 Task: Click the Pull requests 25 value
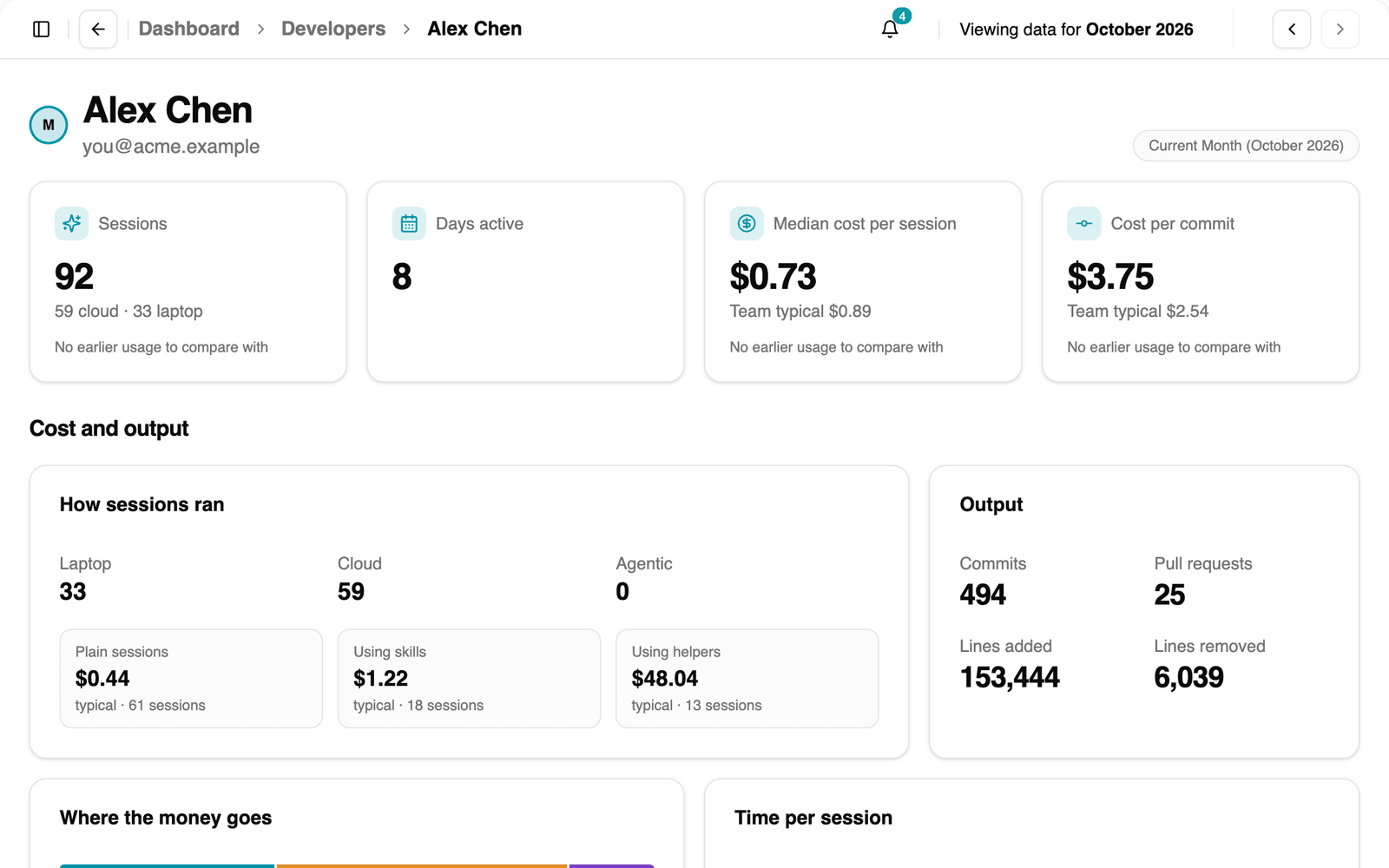click(x=1169, y=595)
